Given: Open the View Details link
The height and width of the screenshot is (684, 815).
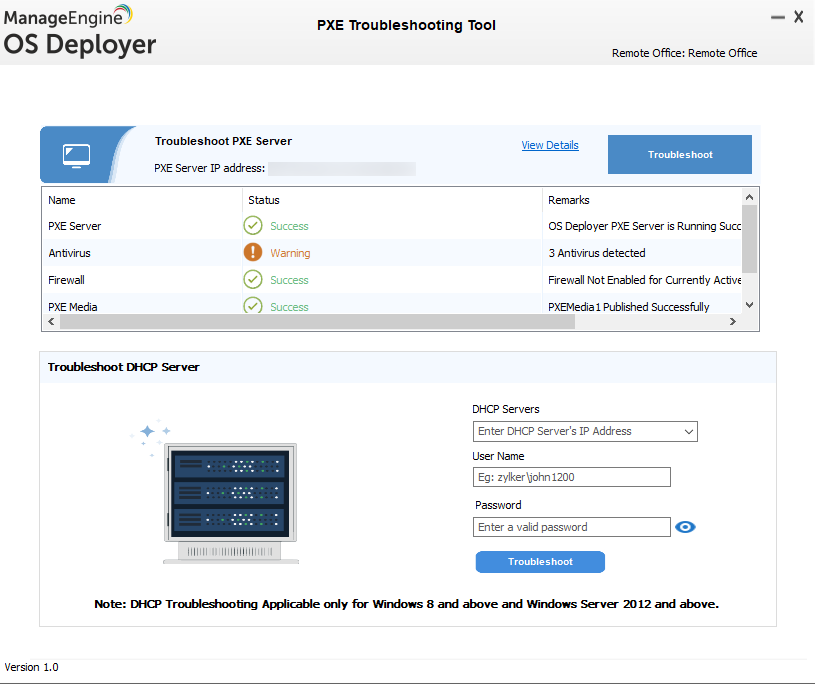Looking at the screenshot, I should coord(550,145).
